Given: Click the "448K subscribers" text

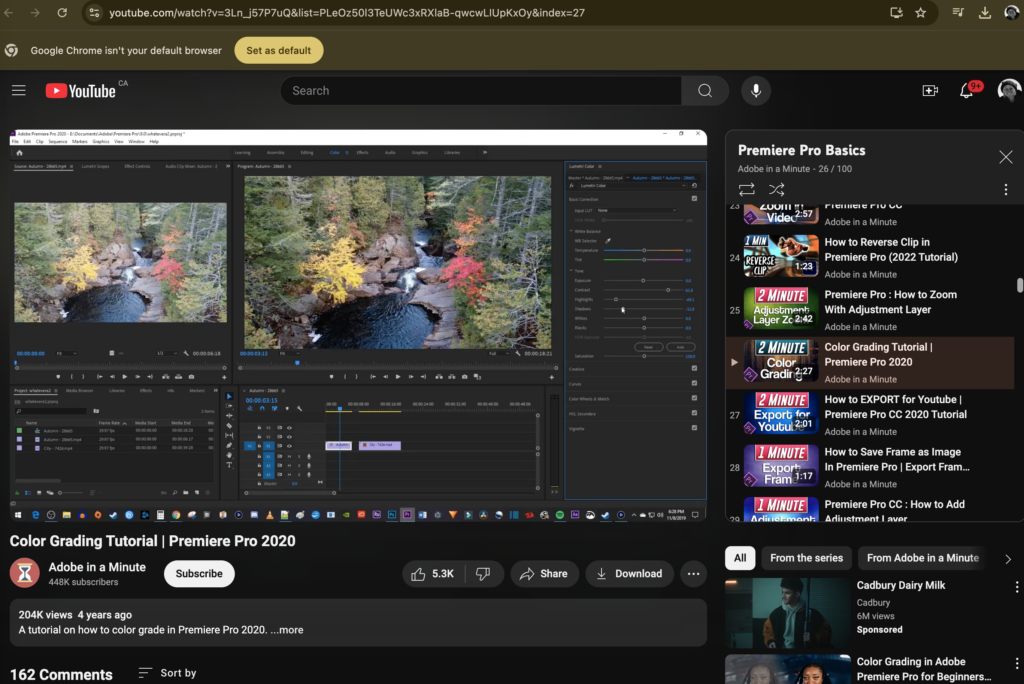Looking at the screenshot, I should tap(84, 582).
